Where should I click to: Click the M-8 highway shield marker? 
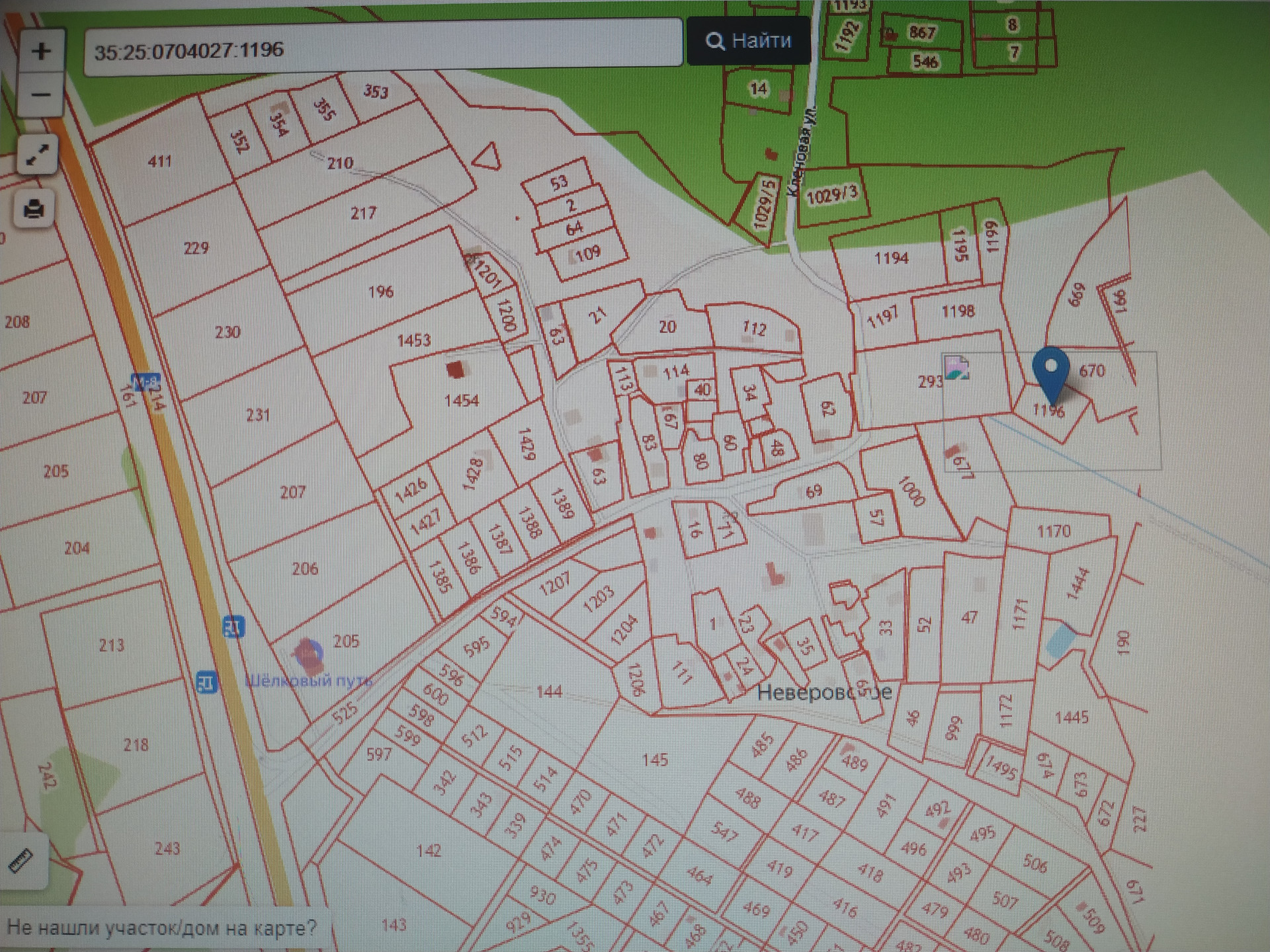(x=146, y=382)
